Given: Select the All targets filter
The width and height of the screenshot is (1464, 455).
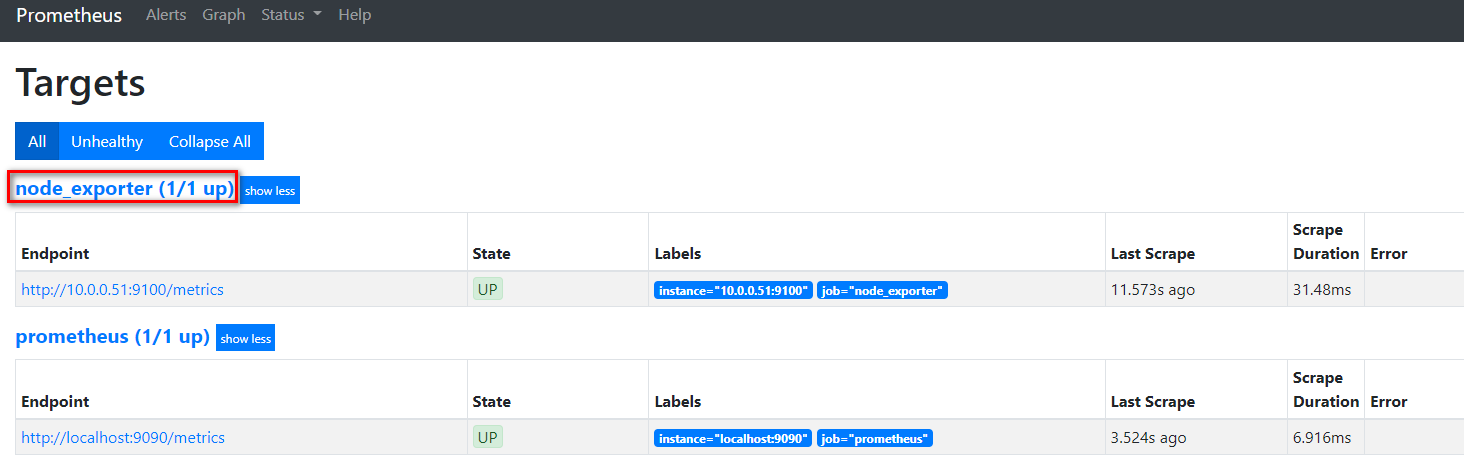Looking at the screenshot, I should click(x=37, y=141).
